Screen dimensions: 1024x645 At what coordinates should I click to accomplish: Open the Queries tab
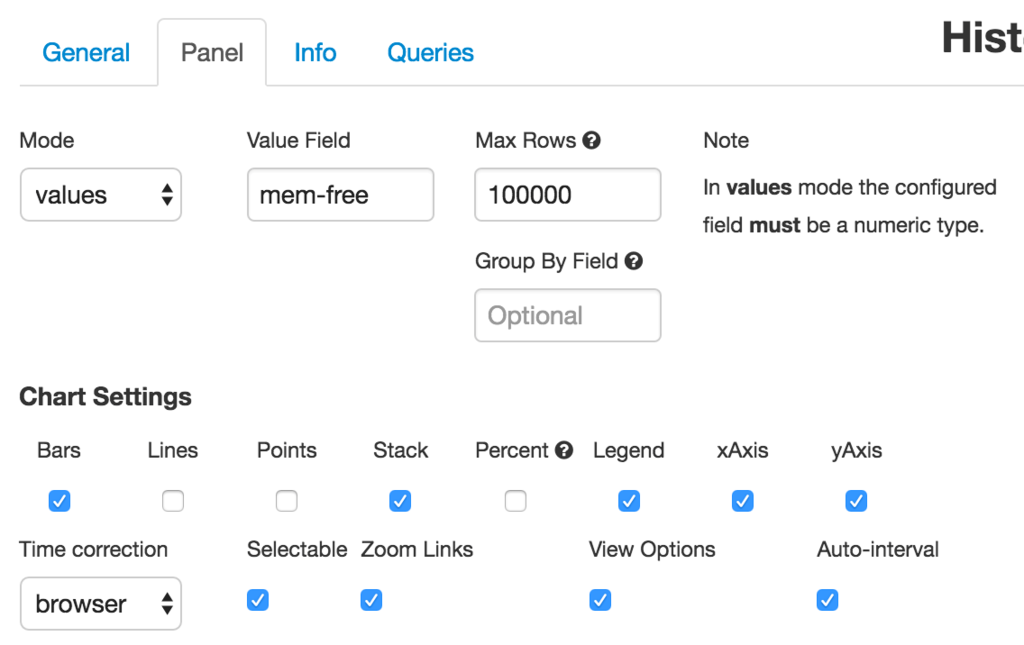click(x=430, y=52)
